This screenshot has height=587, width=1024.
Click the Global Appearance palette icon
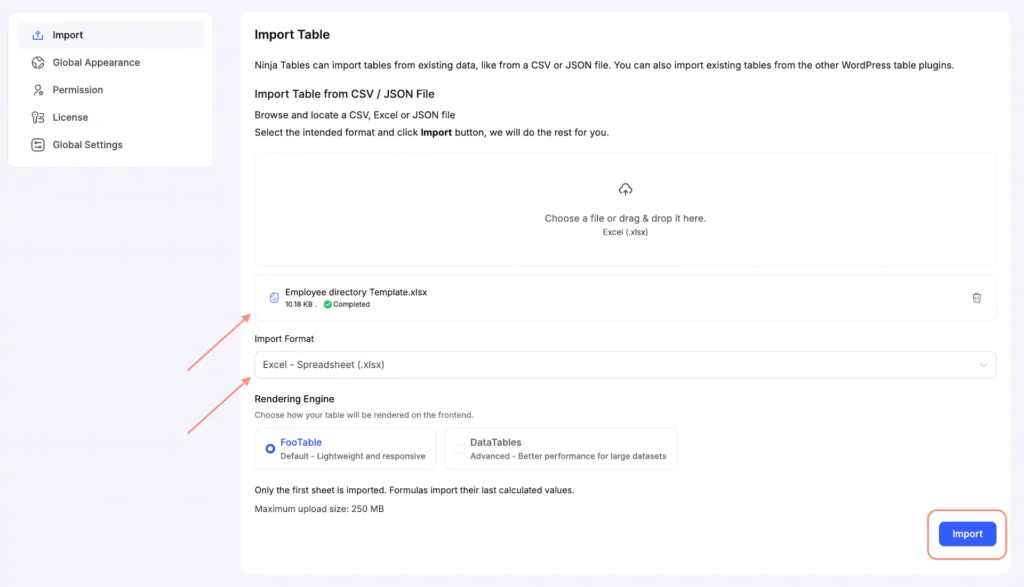coord(38,63)
